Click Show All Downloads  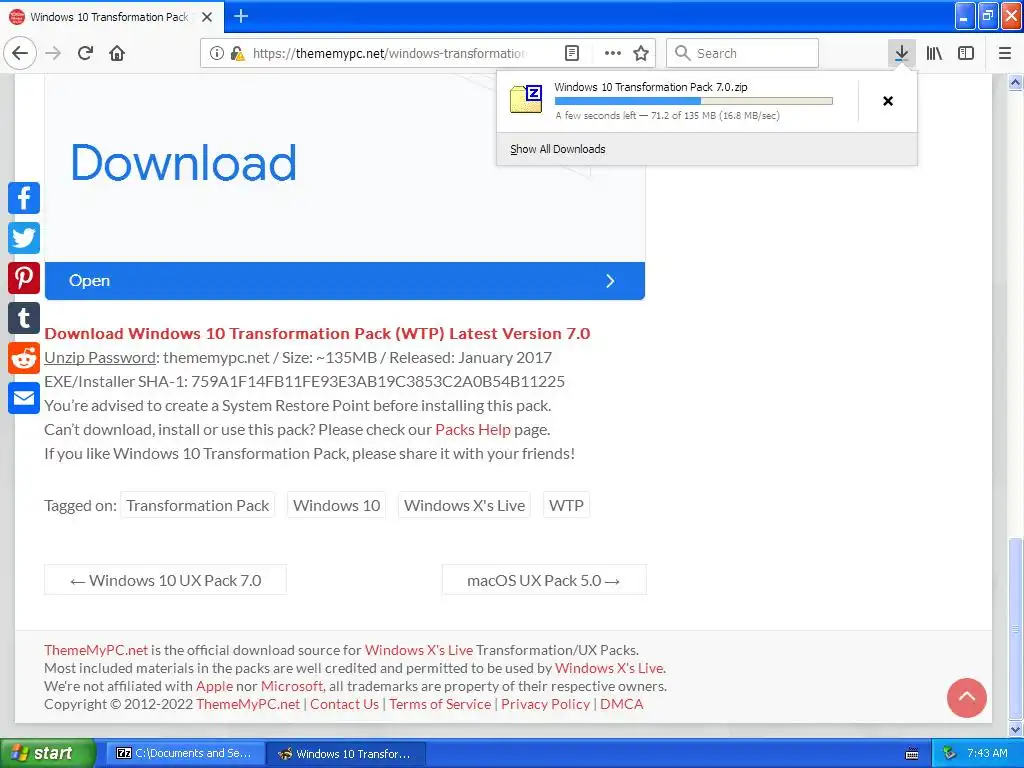[558, 149]
